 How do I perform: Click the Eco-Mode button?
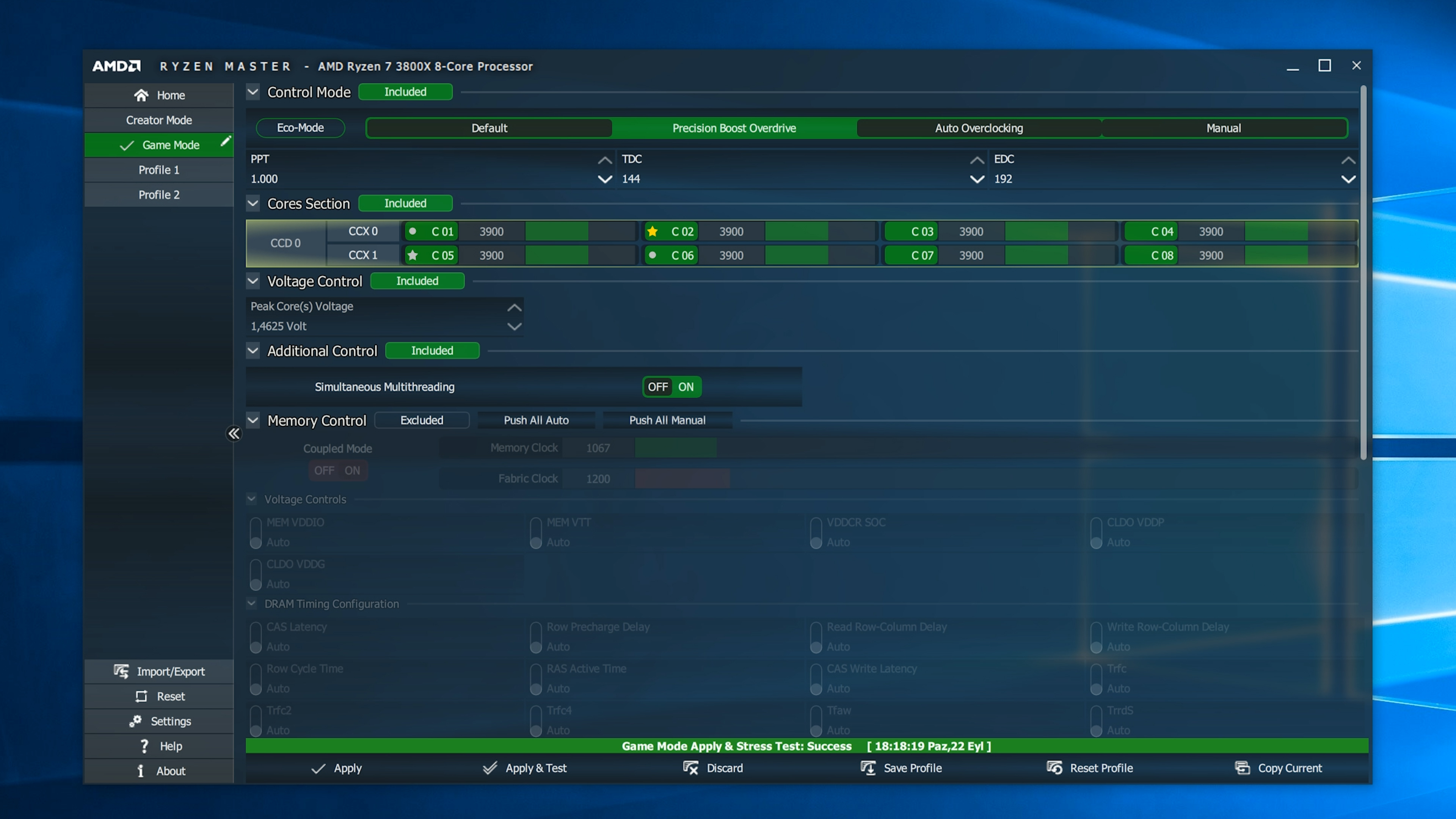coord(300,128)
